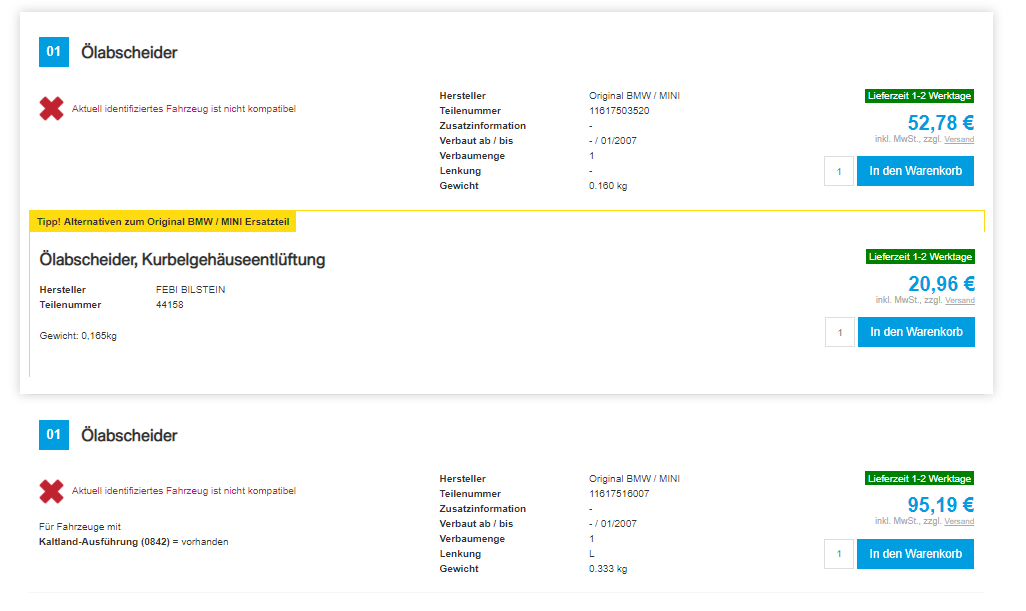
Task: Add the 95,19 € Ölabscheider to the cart
Action: pyautogui.click(x=915, y=554)
